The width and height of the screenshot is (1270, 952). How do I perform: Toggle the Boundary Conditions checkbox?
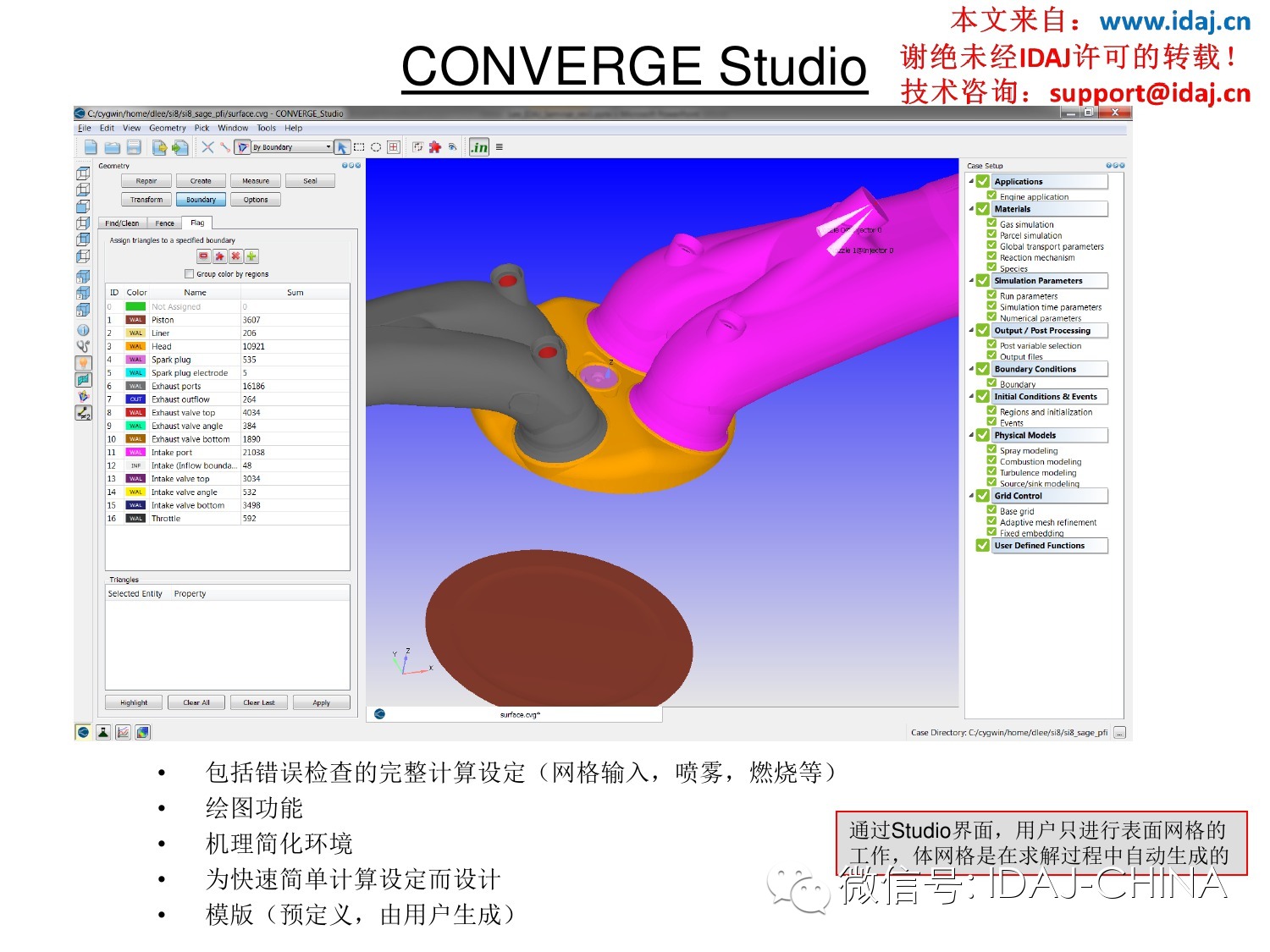click(x=982, y=369)
